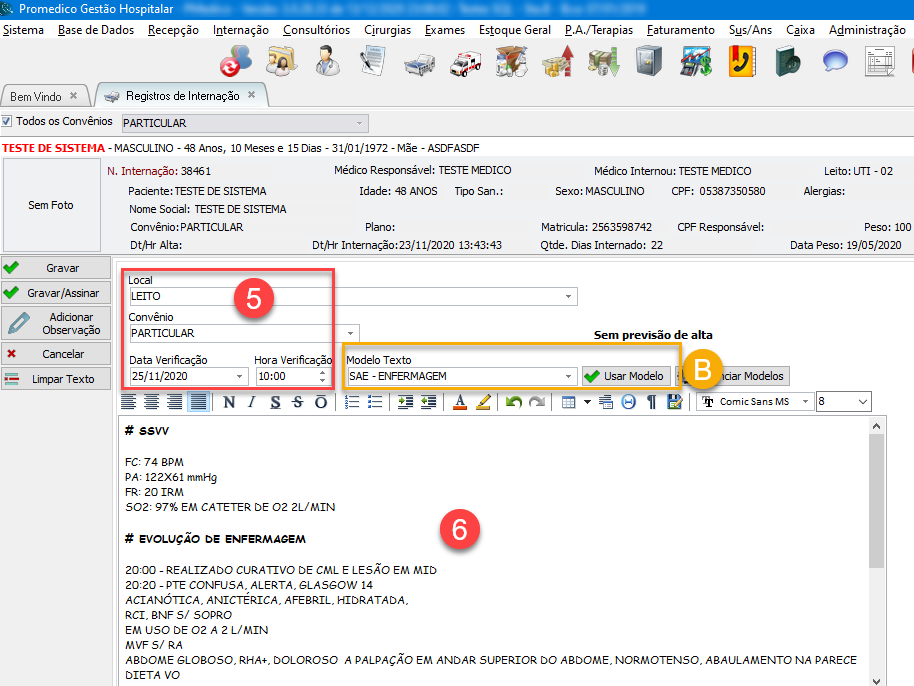Image resolution: width=914 pixels, height=686 pixels.
Task: Switch to the Bem Vindo tab
Action: tap(36, 97)
